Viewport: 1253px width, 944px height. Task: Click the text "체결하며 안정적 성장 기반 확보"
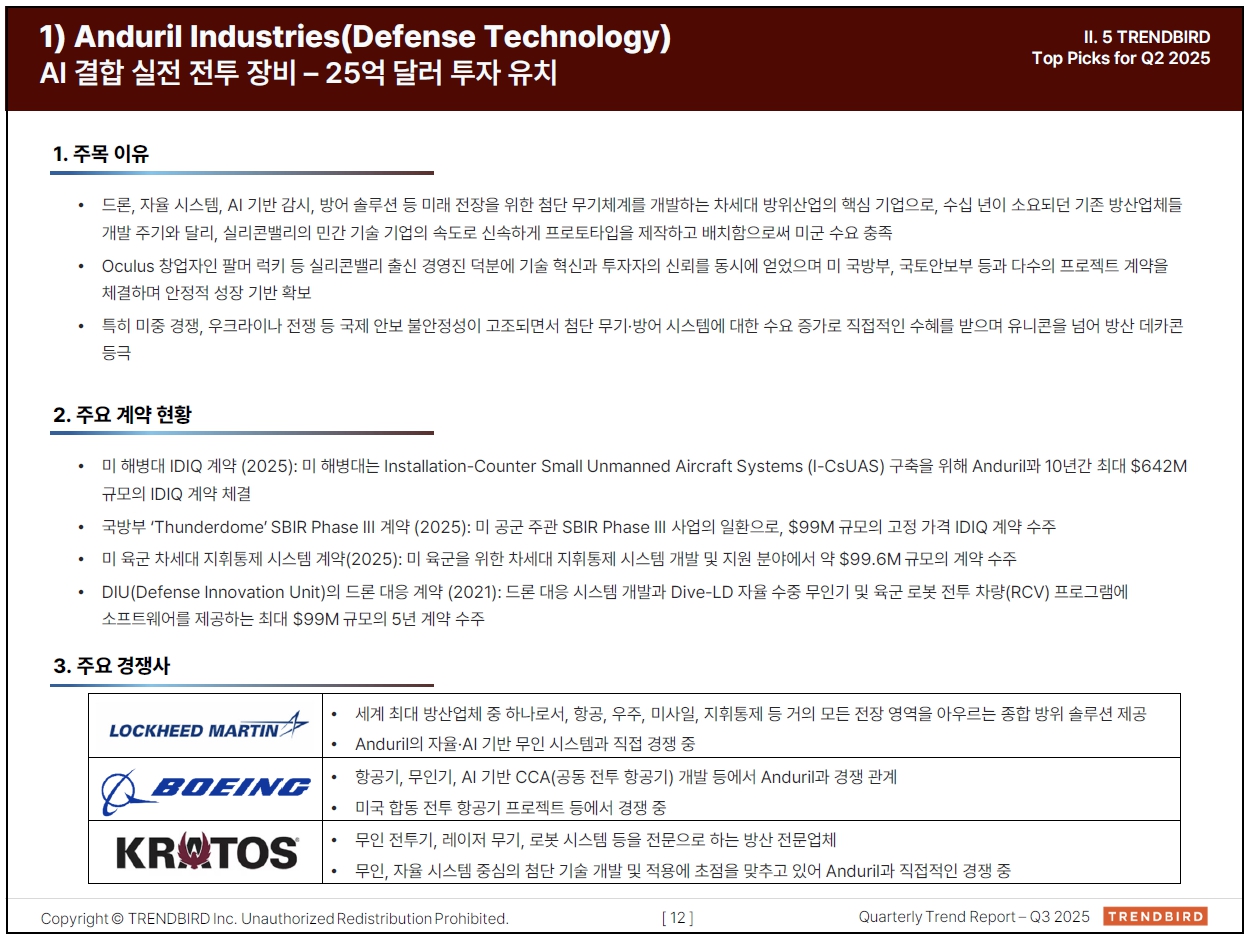[x=206, y=293]
